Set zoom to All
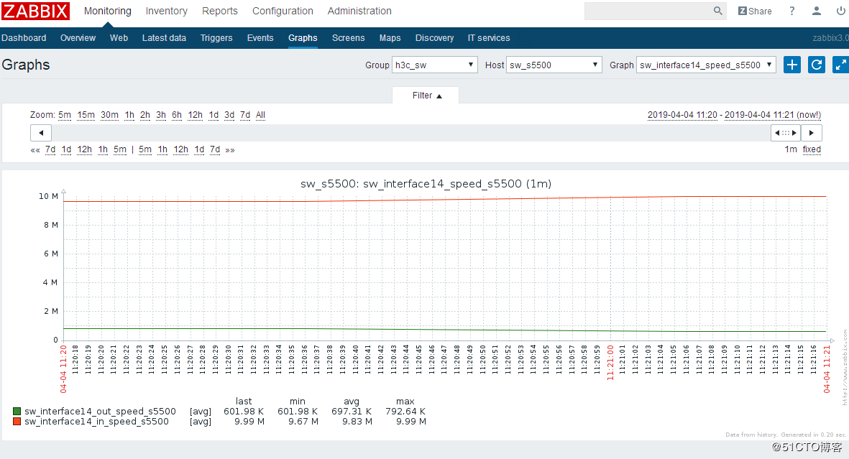 click(x=260, y=115)
